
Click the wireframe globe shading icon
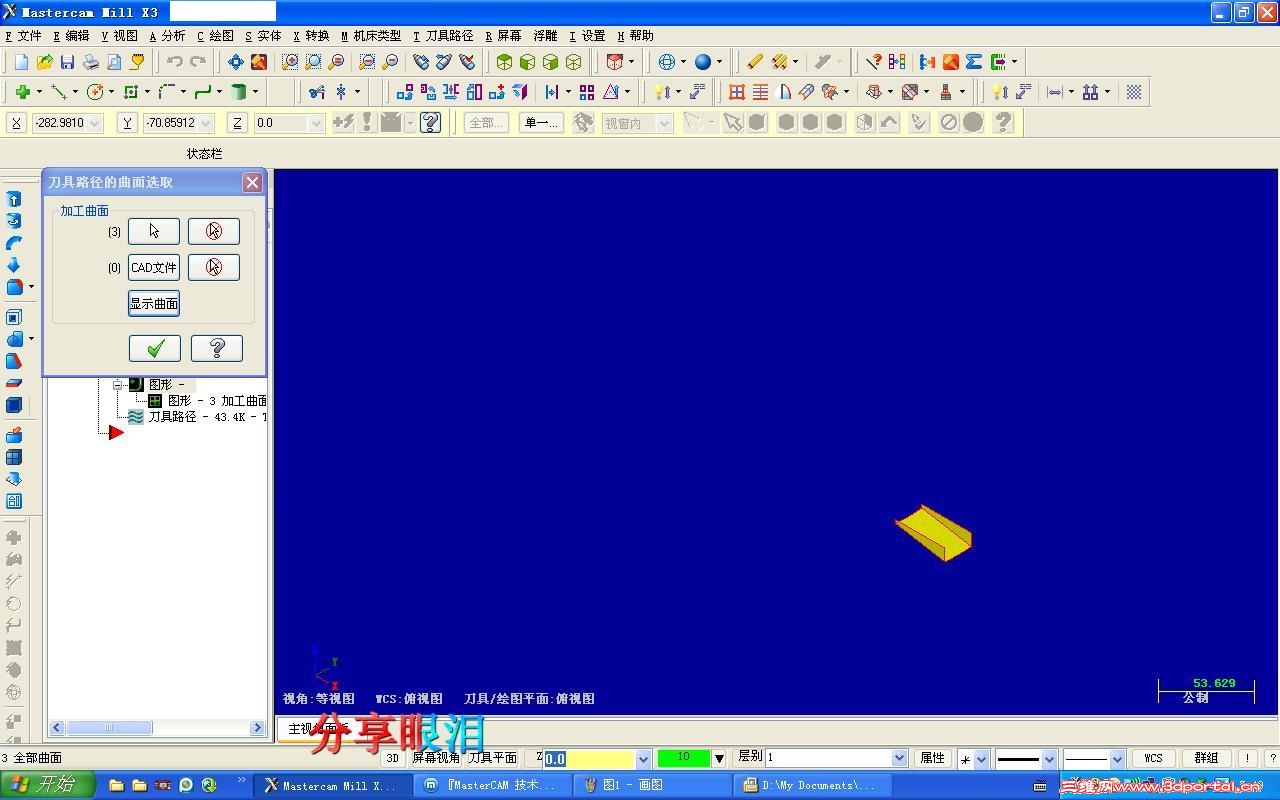point(666,62)
